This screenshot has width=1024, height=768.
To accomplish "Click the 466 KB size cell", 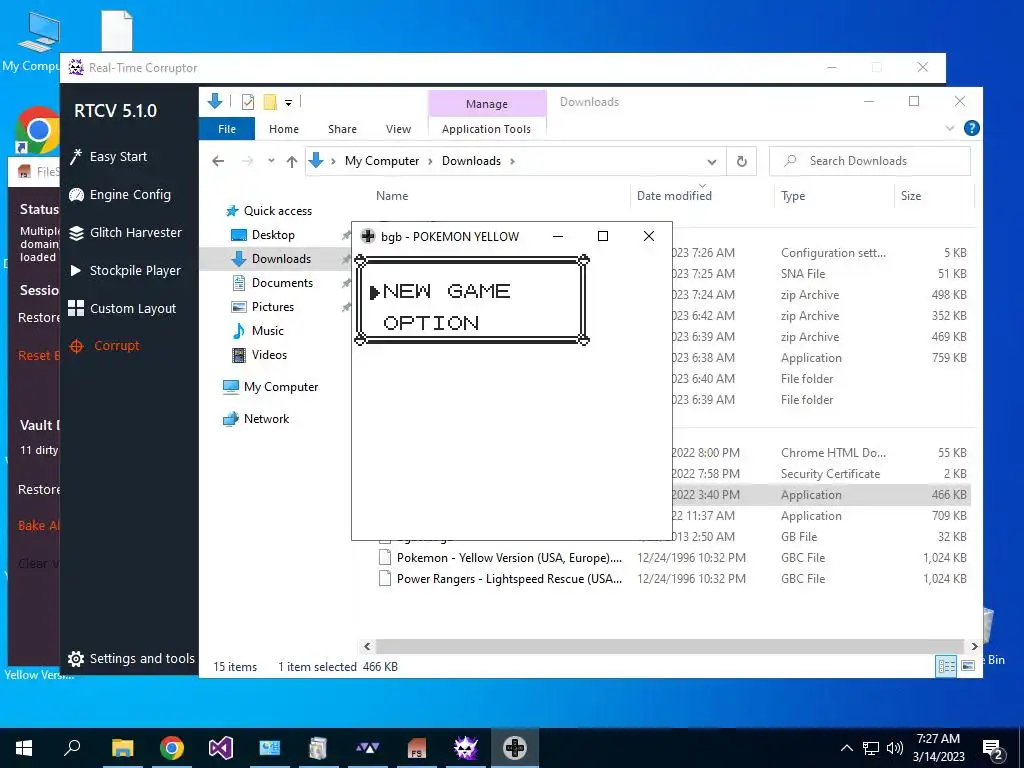I will click(x=949, y=495).
